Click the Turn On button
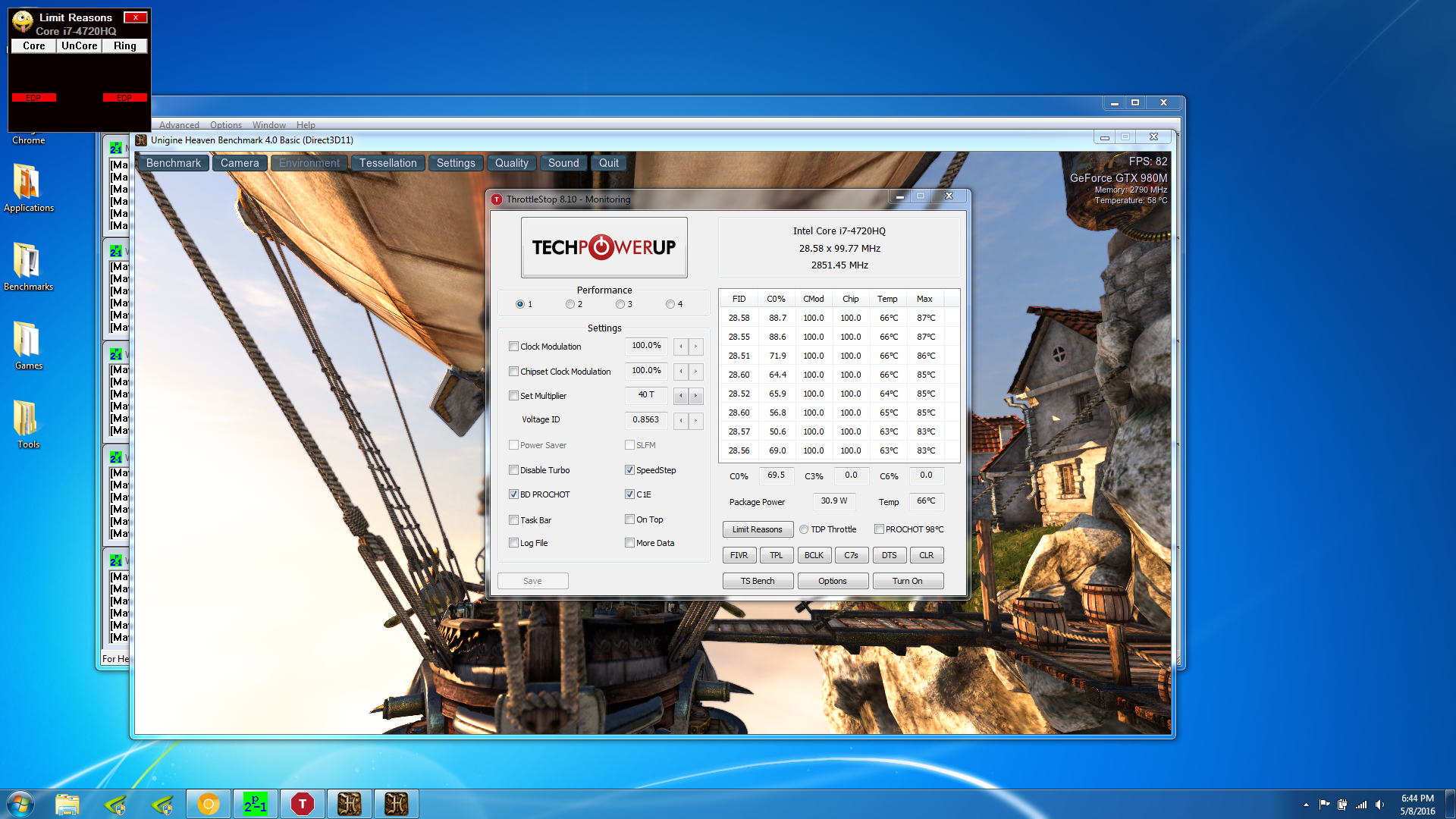 coord(908,581)
